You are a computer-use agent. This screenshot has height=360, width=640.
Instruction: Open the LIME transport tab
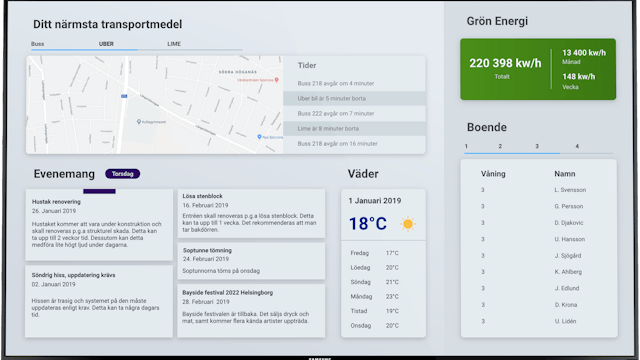[174, 44]
